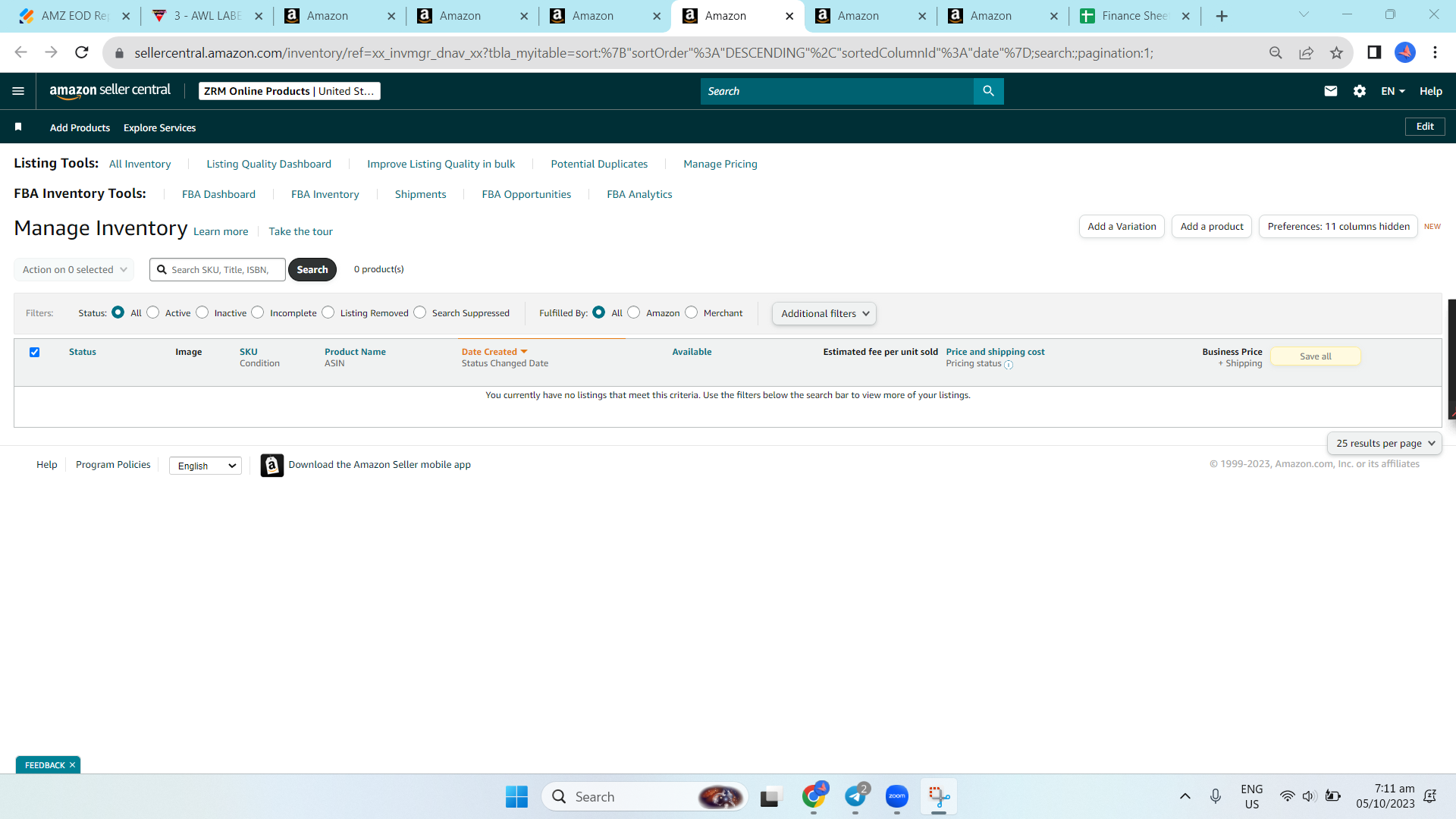Open the Windows Start menu
The width and height of the screenshot is (1456, 819).
click(516, 796)
